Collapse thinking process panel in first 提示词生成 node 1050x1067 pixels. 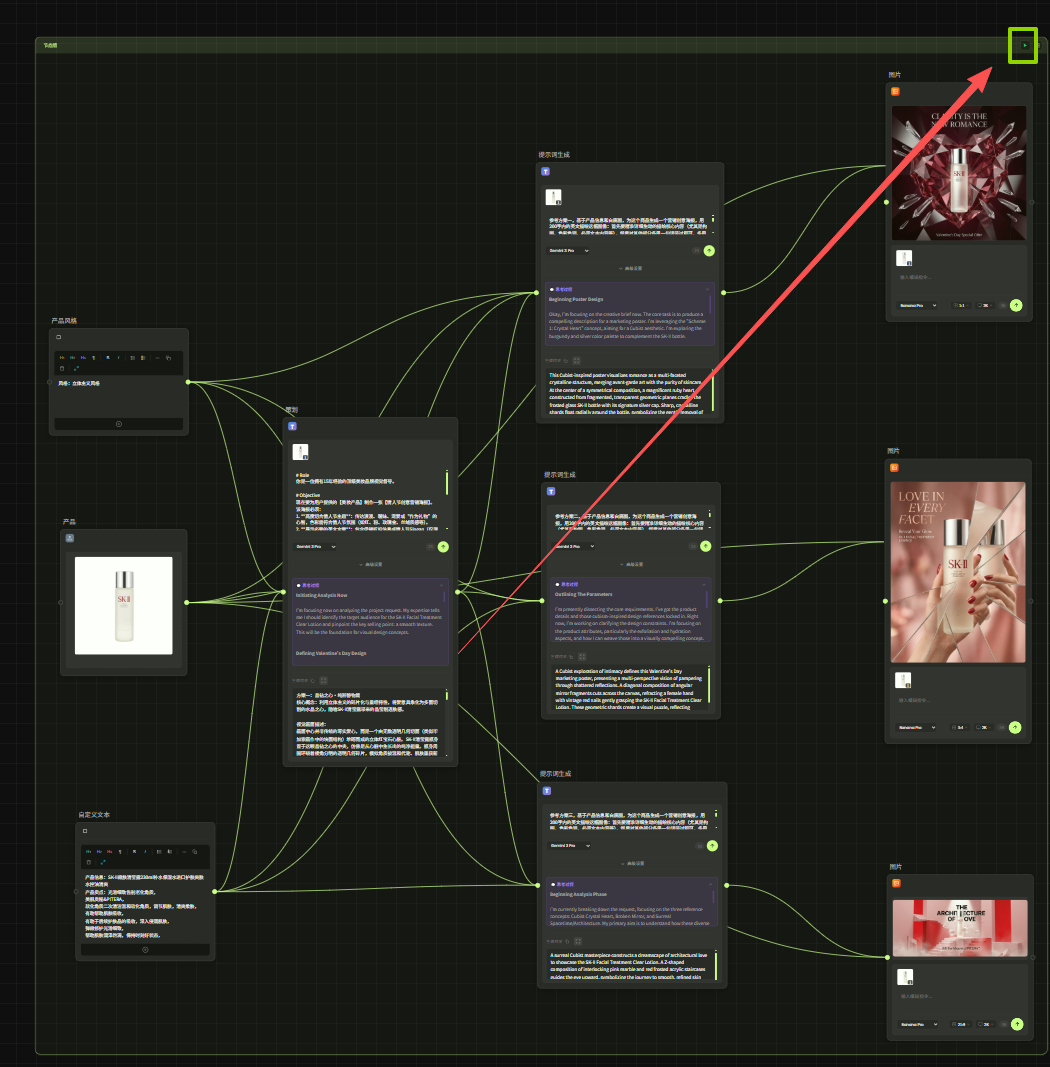coord(708,289)
